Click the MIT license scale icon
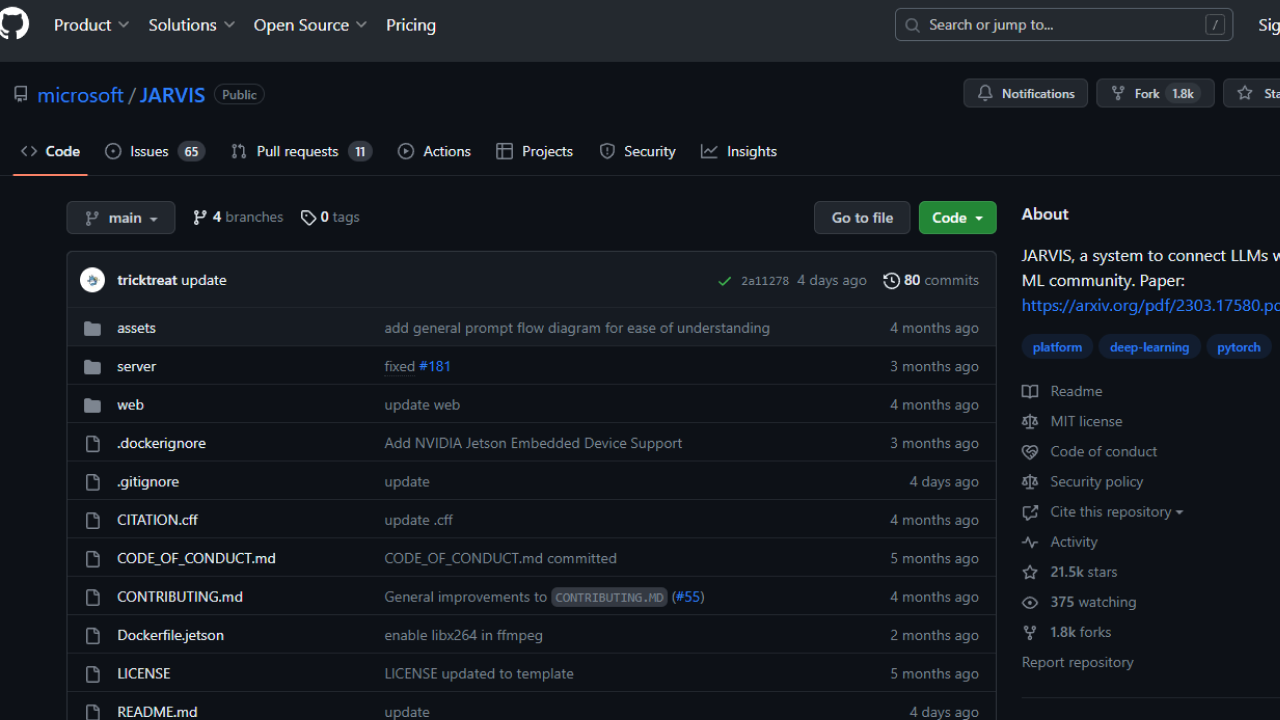 [x=1030, y=421]
